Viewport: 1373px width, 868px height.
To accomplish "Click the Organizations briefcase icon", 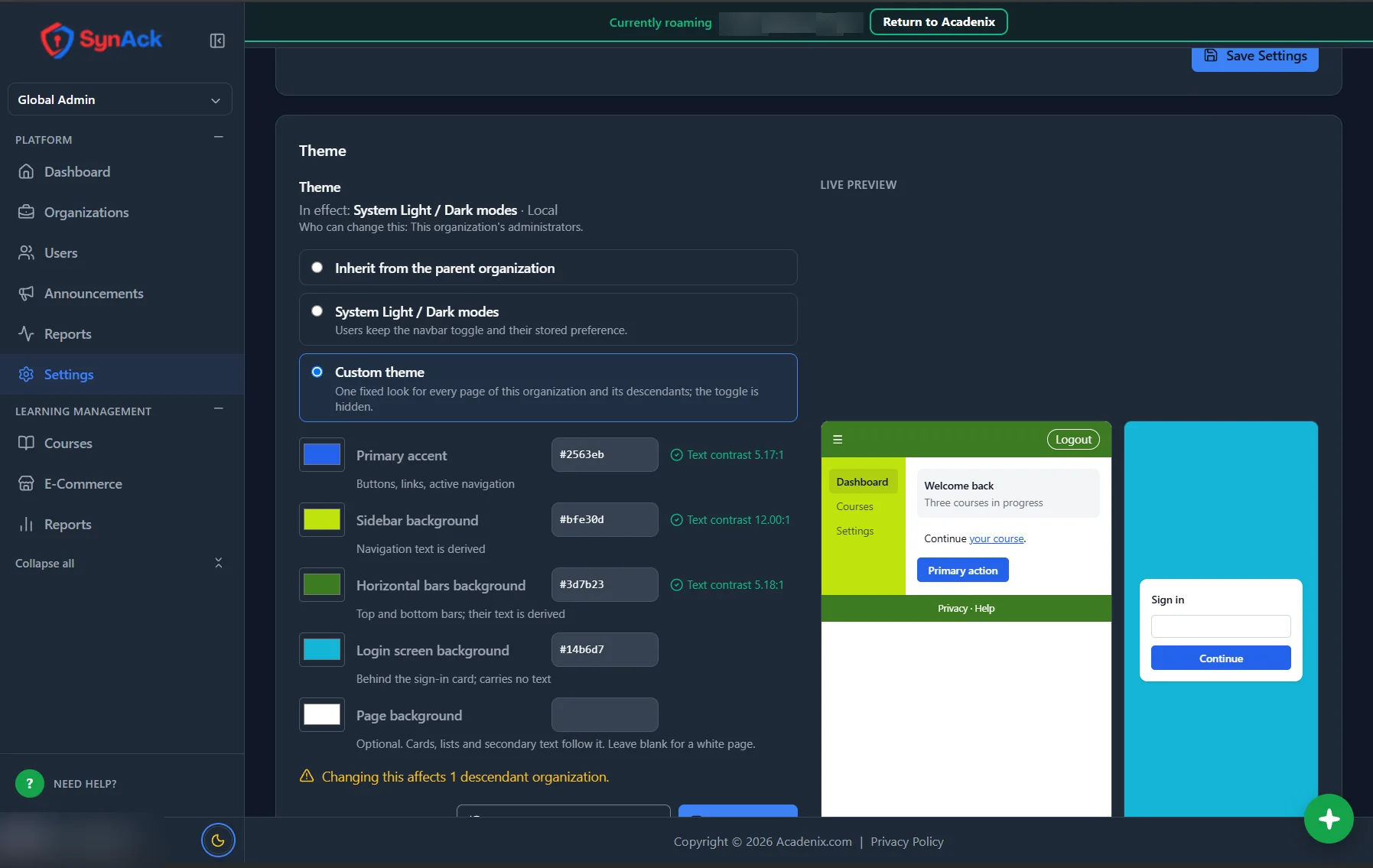I will 26,212.
